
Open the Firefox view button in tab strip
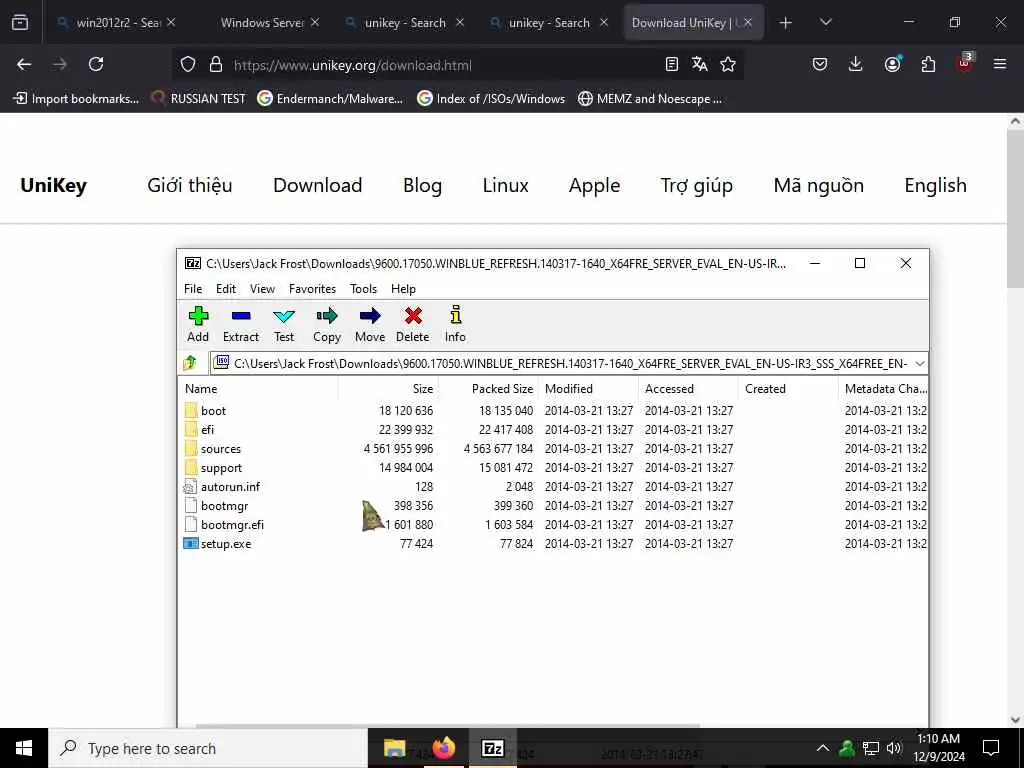(x=20, y=22)
